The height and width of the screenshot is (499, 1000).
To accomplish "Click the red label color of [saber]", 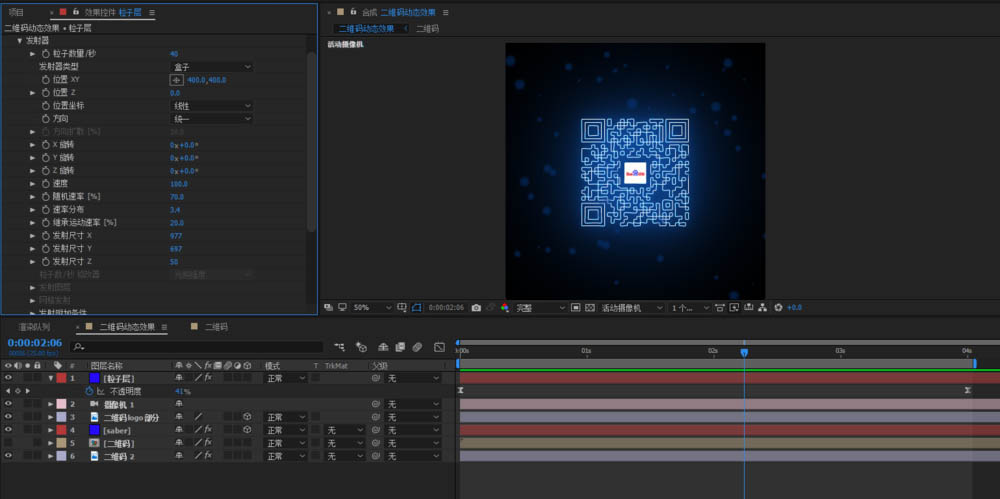I will pos(60,430).
